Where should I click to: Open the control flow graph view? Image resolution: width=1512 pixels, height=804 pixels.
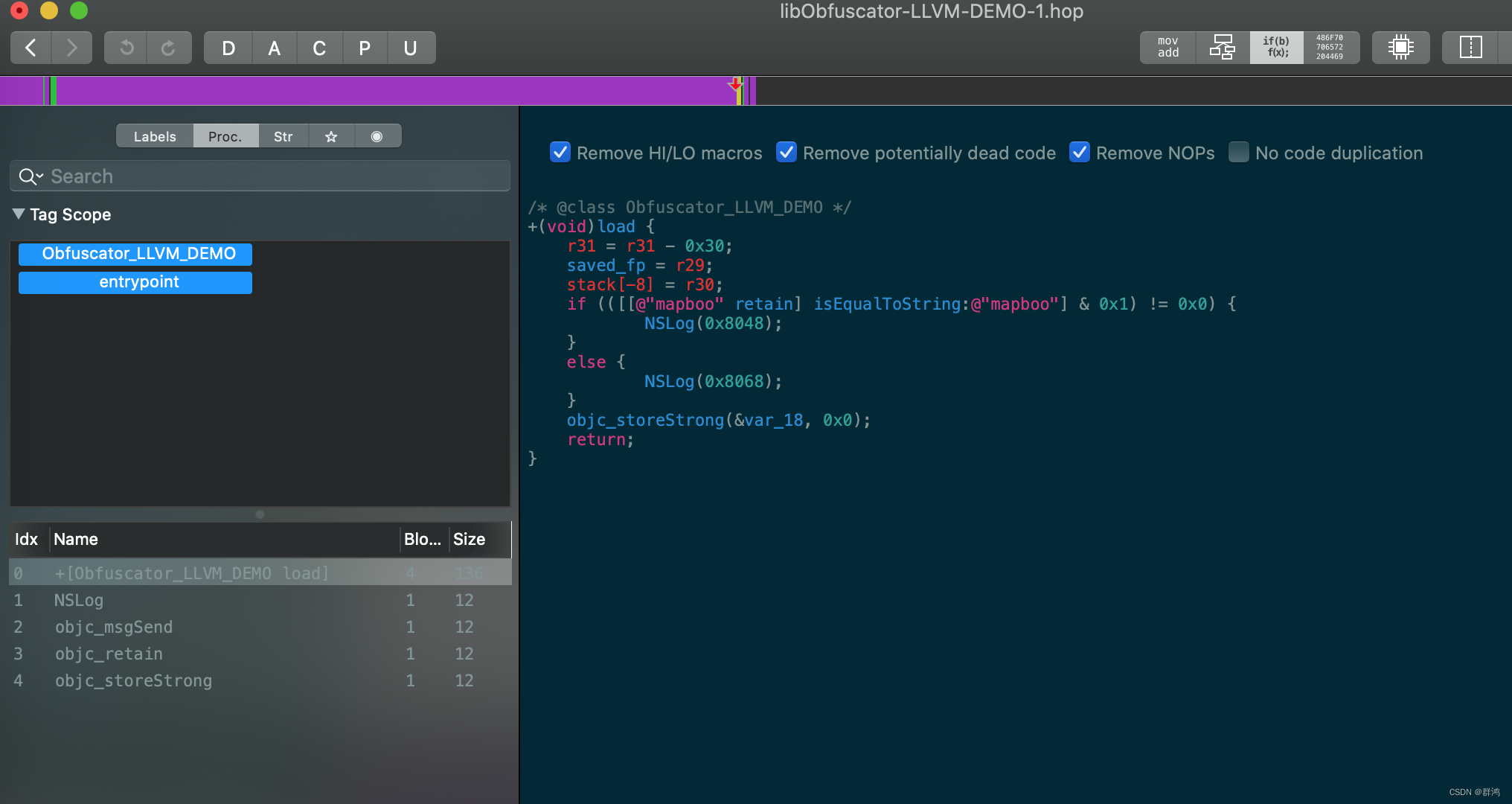(1222, 48)
